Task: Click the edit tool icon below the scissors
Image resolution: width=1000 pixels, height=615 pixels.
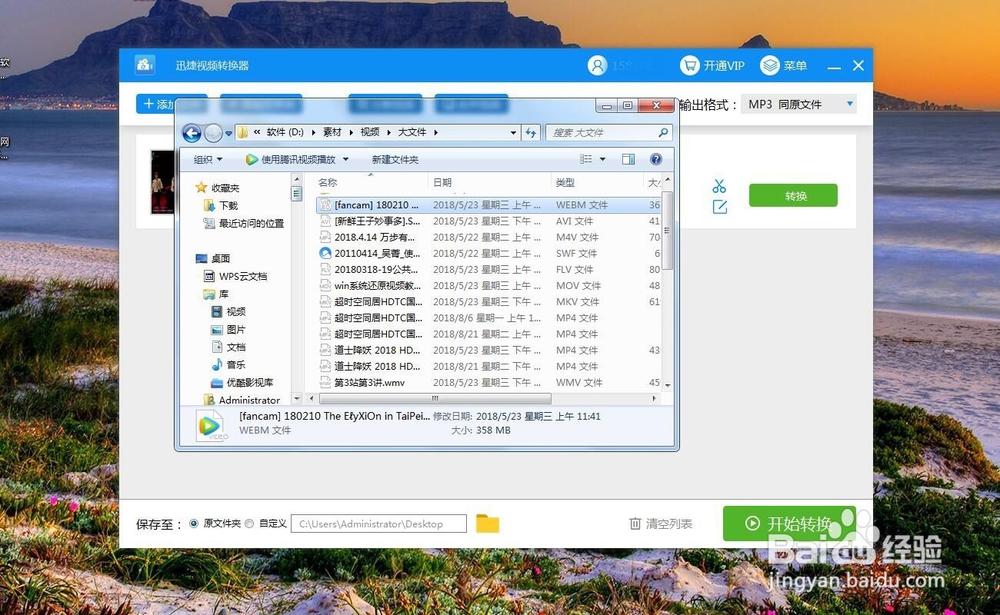Action: (721, 205)
